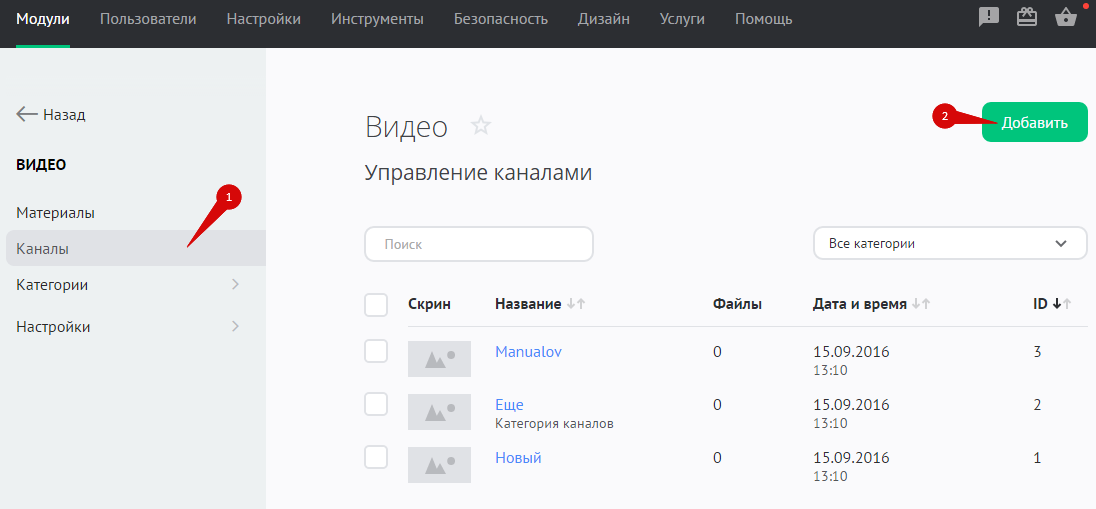Open the Еще channel link
The image size is (1096, 509).
pyautogui.click(x=509, y=405)
